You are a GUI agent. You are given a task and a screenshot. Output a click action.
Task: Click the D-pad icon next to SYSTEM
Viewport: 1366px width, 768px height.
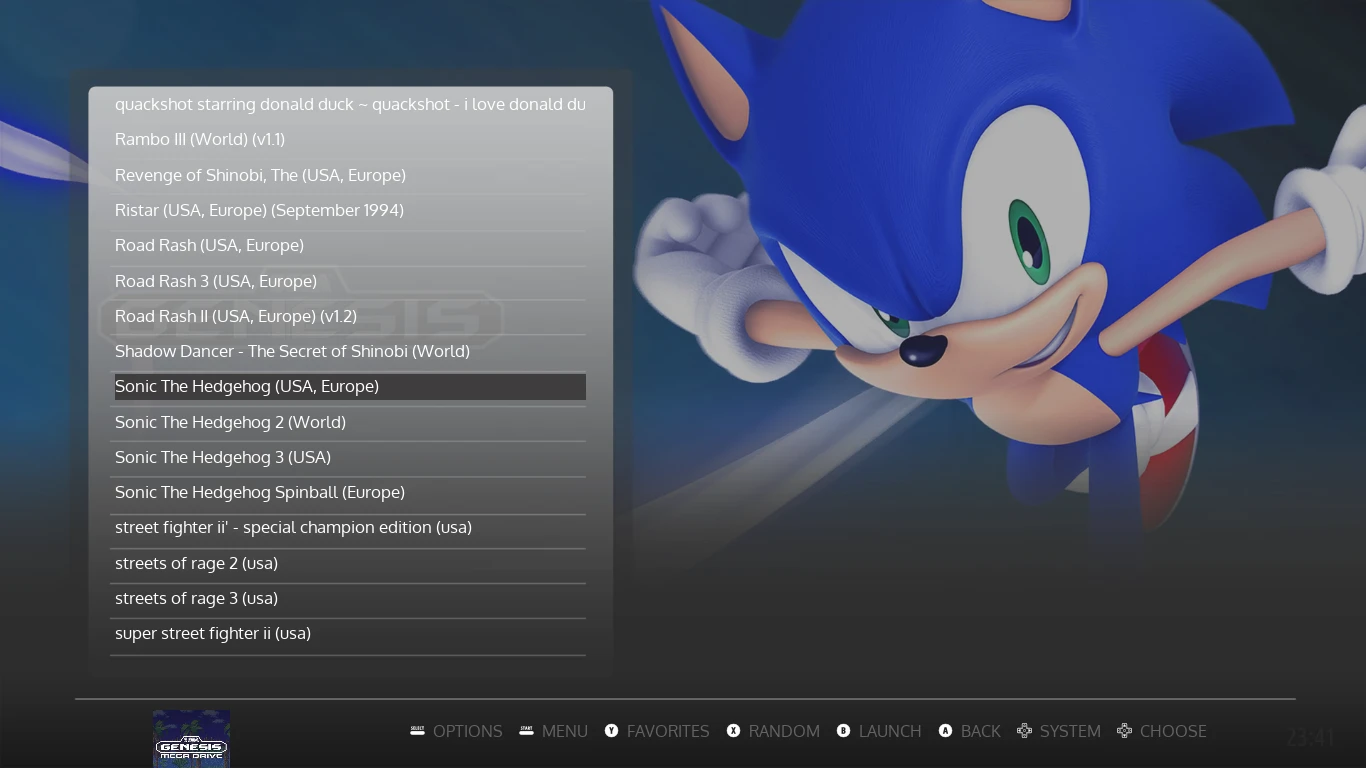pyautogui.click(x=1024, y=731)
